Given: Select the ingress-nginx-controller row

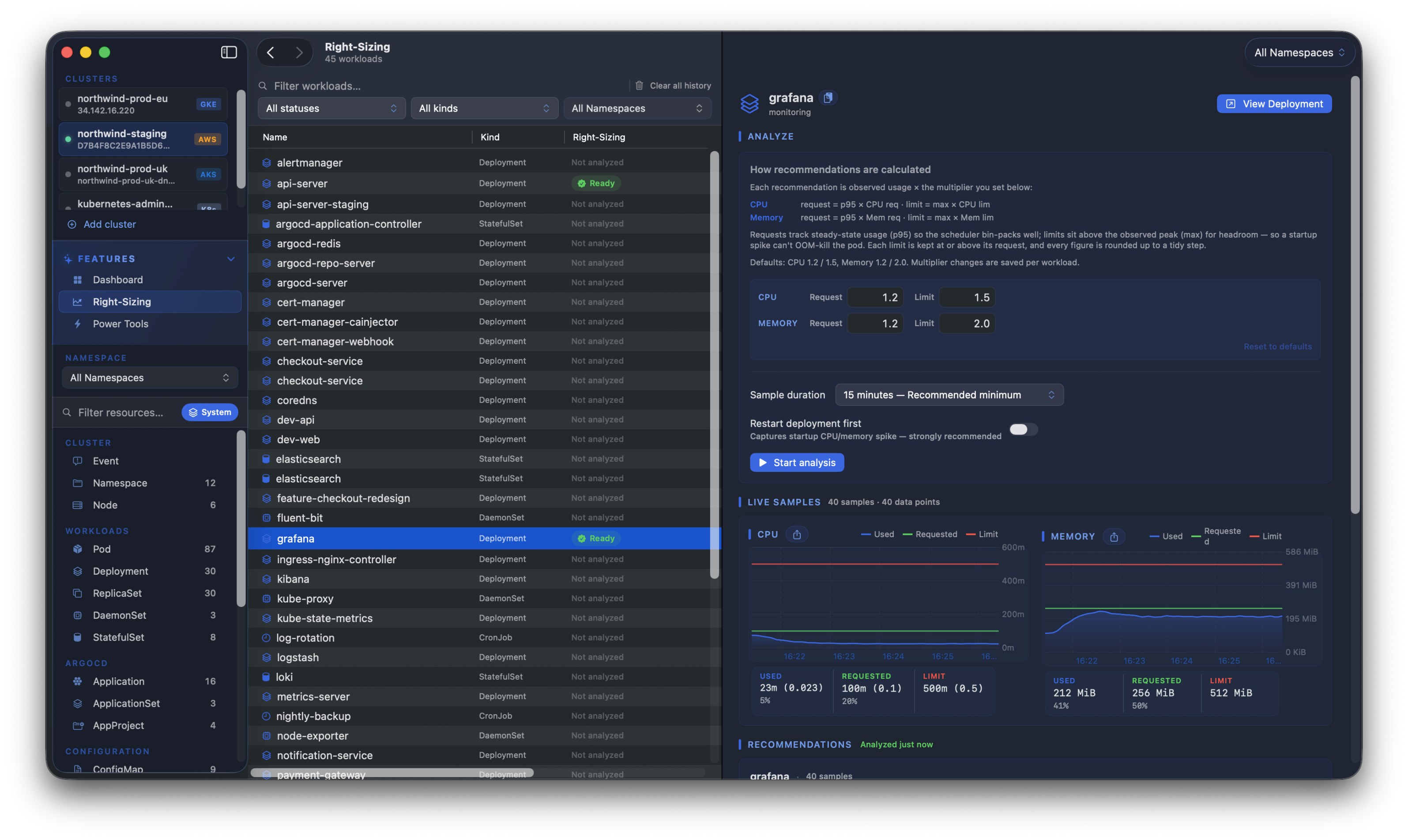Looking at the screenshot, I should coord(479,559).
